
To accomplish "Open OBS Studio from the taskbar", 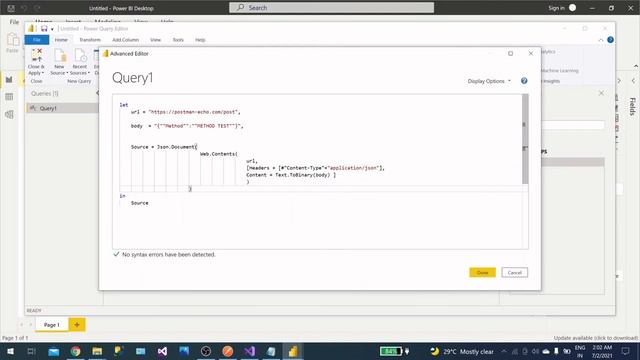I will [206, 351].
